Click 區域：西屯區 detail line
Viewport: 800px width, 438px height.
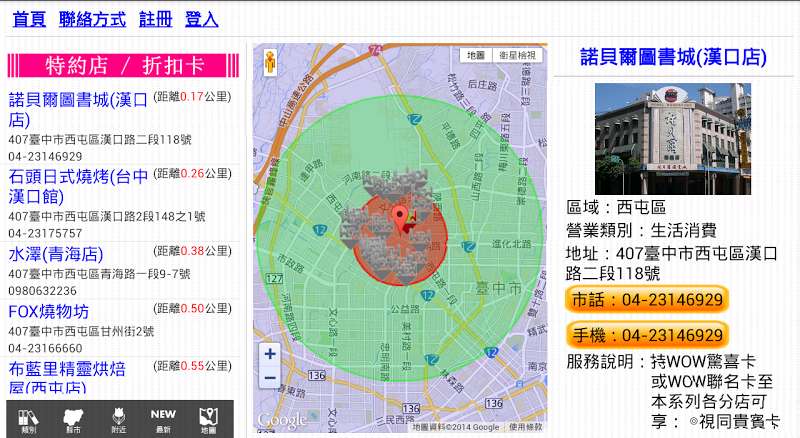(616, 207)
